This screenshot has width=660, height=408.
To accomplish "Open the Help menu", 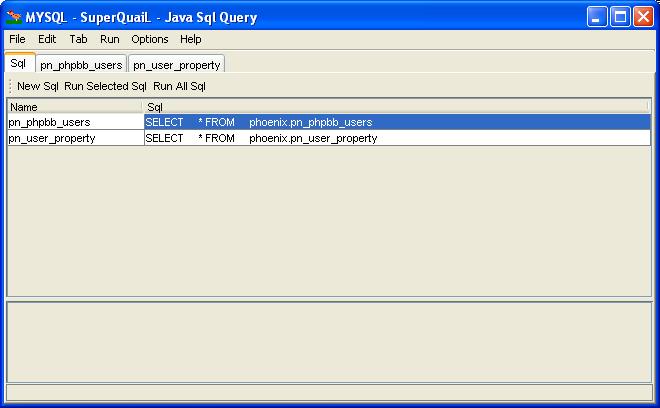I will pos(191,39).
